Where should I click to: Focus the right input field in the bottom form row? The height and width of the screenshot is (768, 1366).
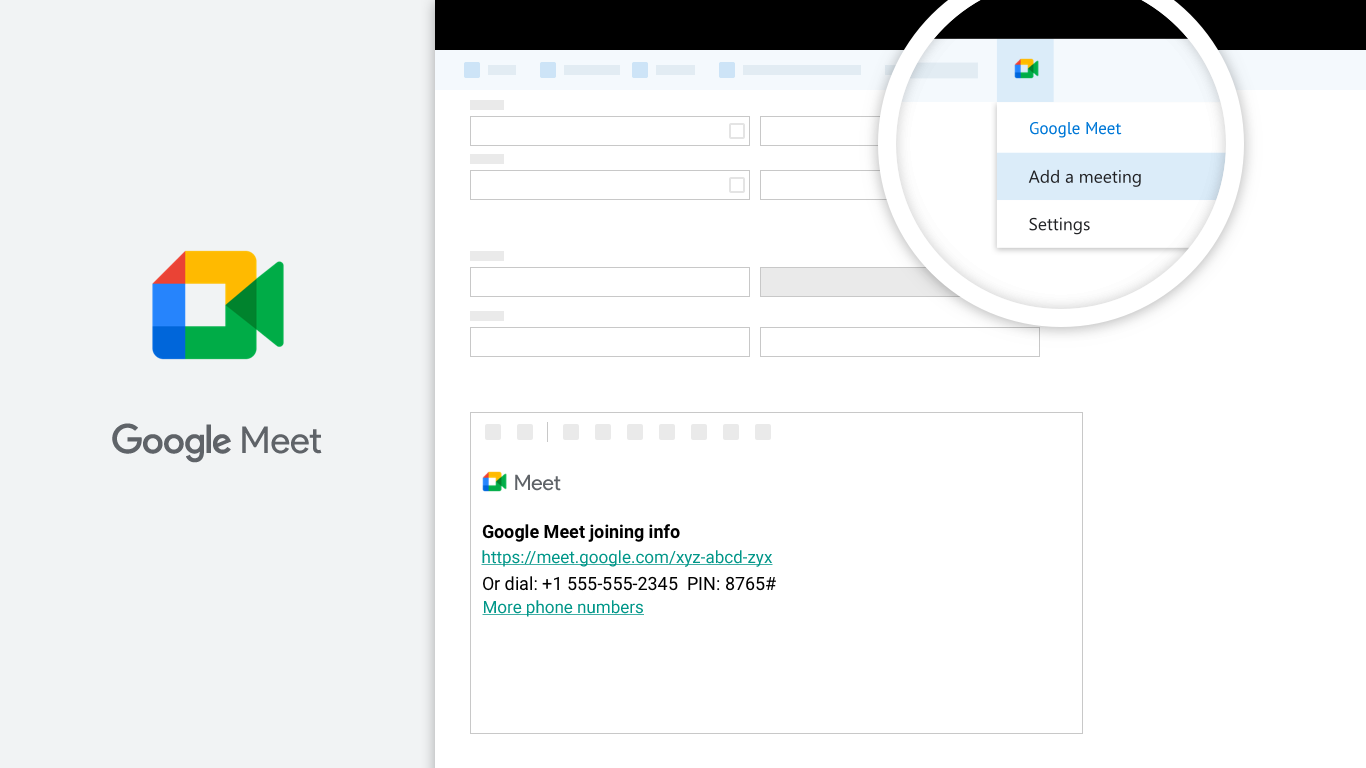point(900,342)
